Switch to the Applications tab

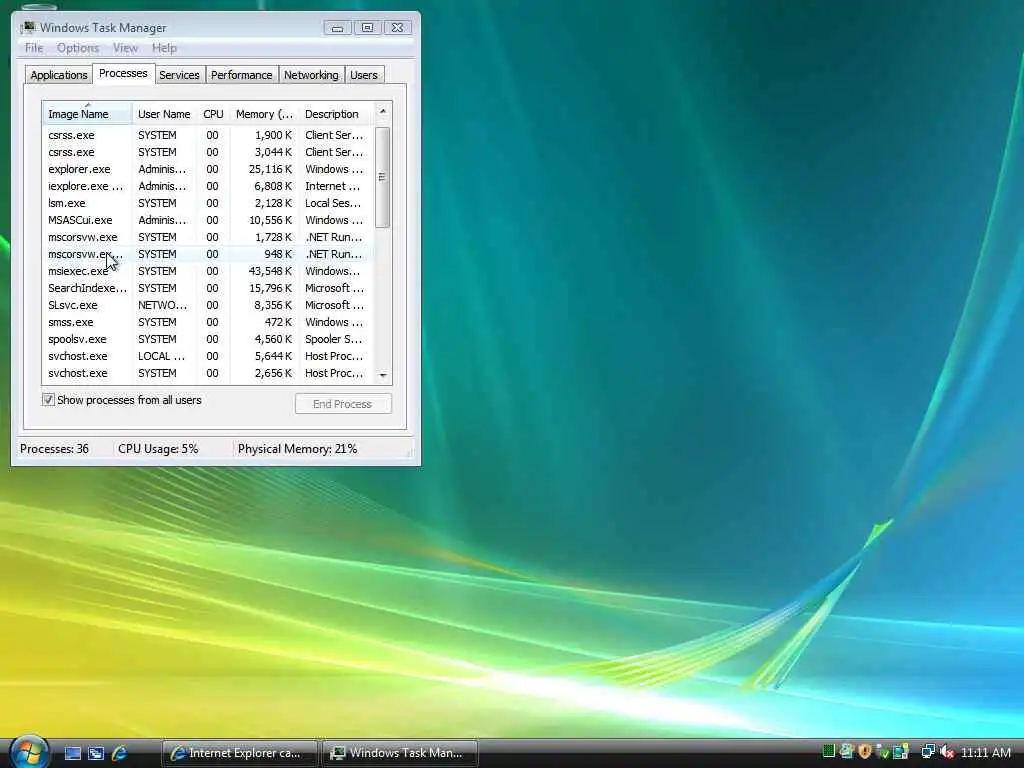pos(59,75)
